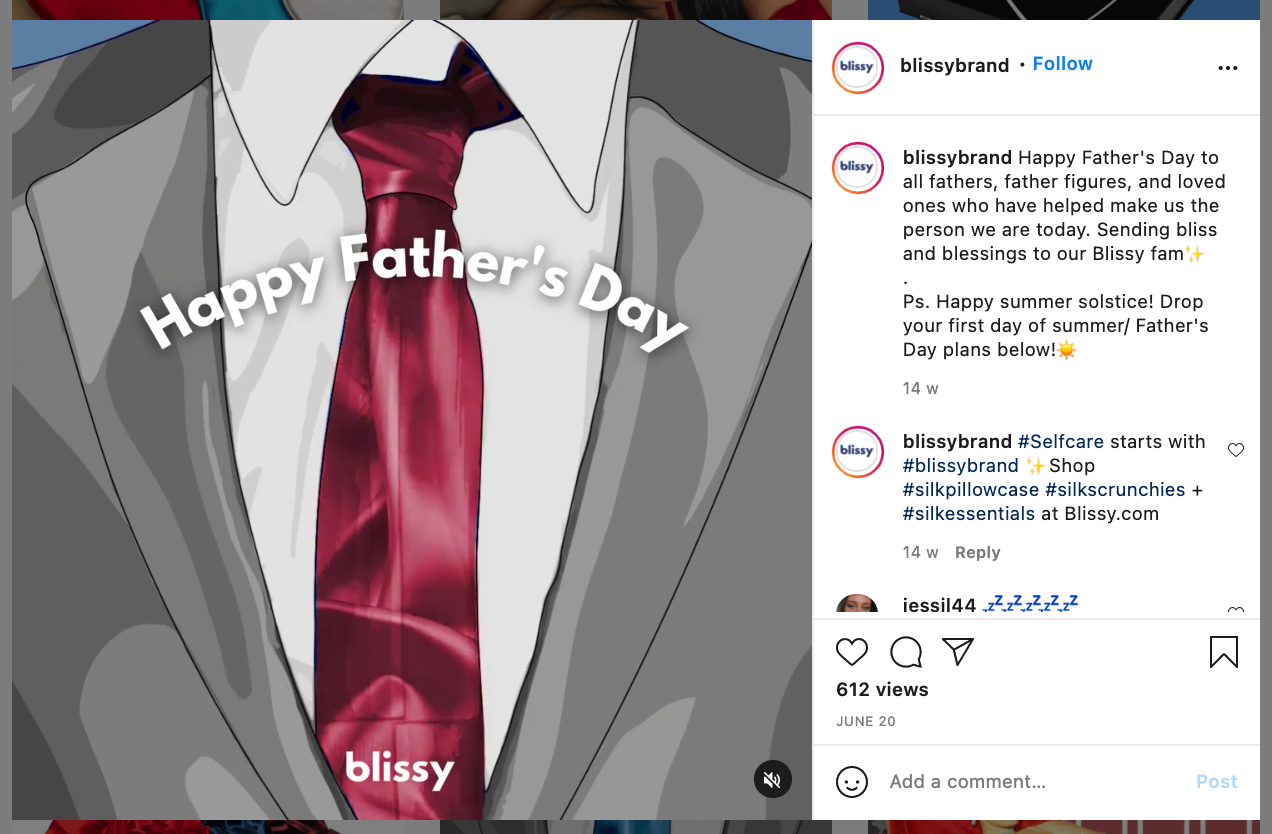Open the blissybrand profile picture in the header
Viewport: 1272px width, 834px height.
[857, 68]
